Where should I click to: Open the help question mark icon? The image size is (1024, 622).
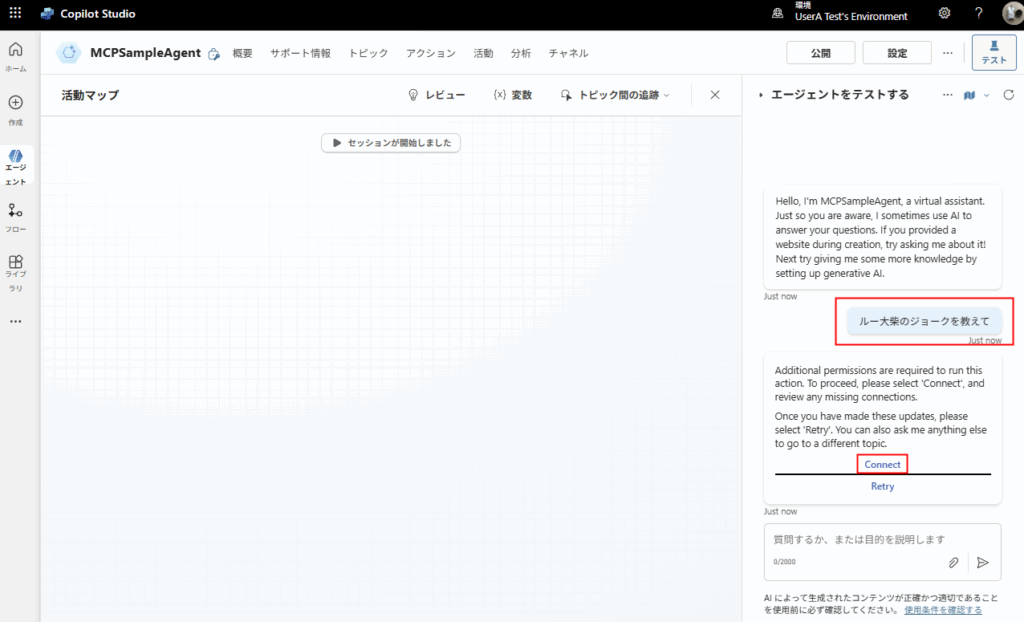978,13
